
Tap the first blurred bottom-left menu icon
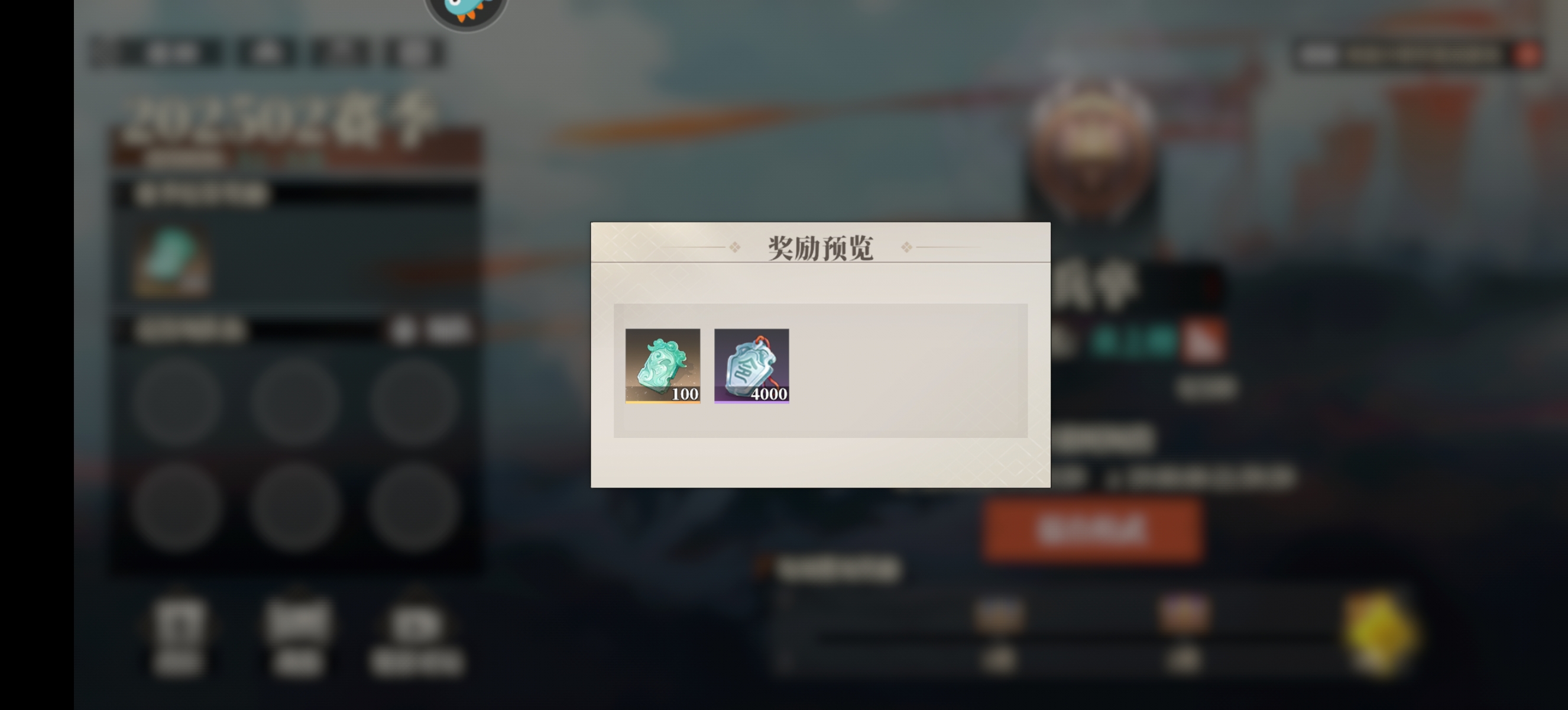coord(178,635)
